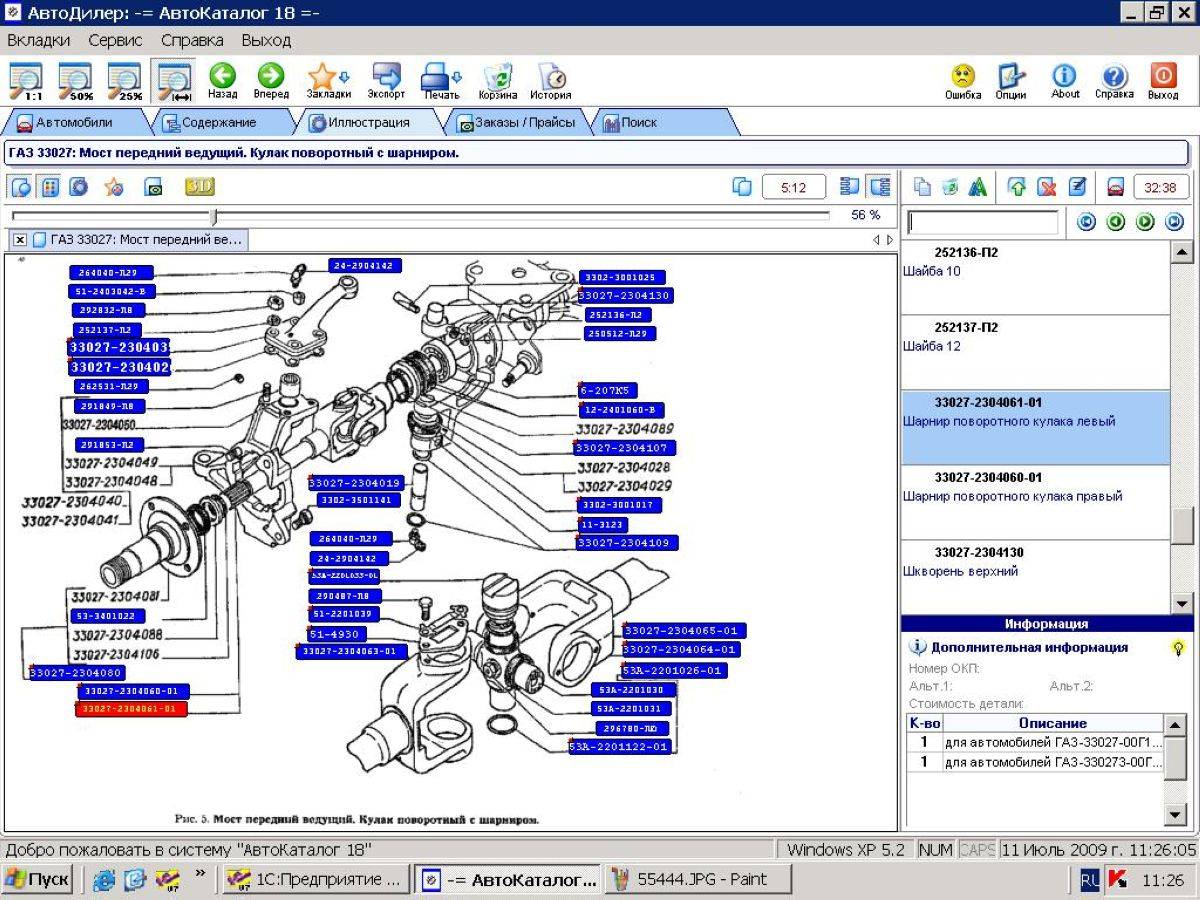Expand the Закладки bookmarks dropdown
Viewport: 1200px width, 900px height.
(x=345, y=76)
